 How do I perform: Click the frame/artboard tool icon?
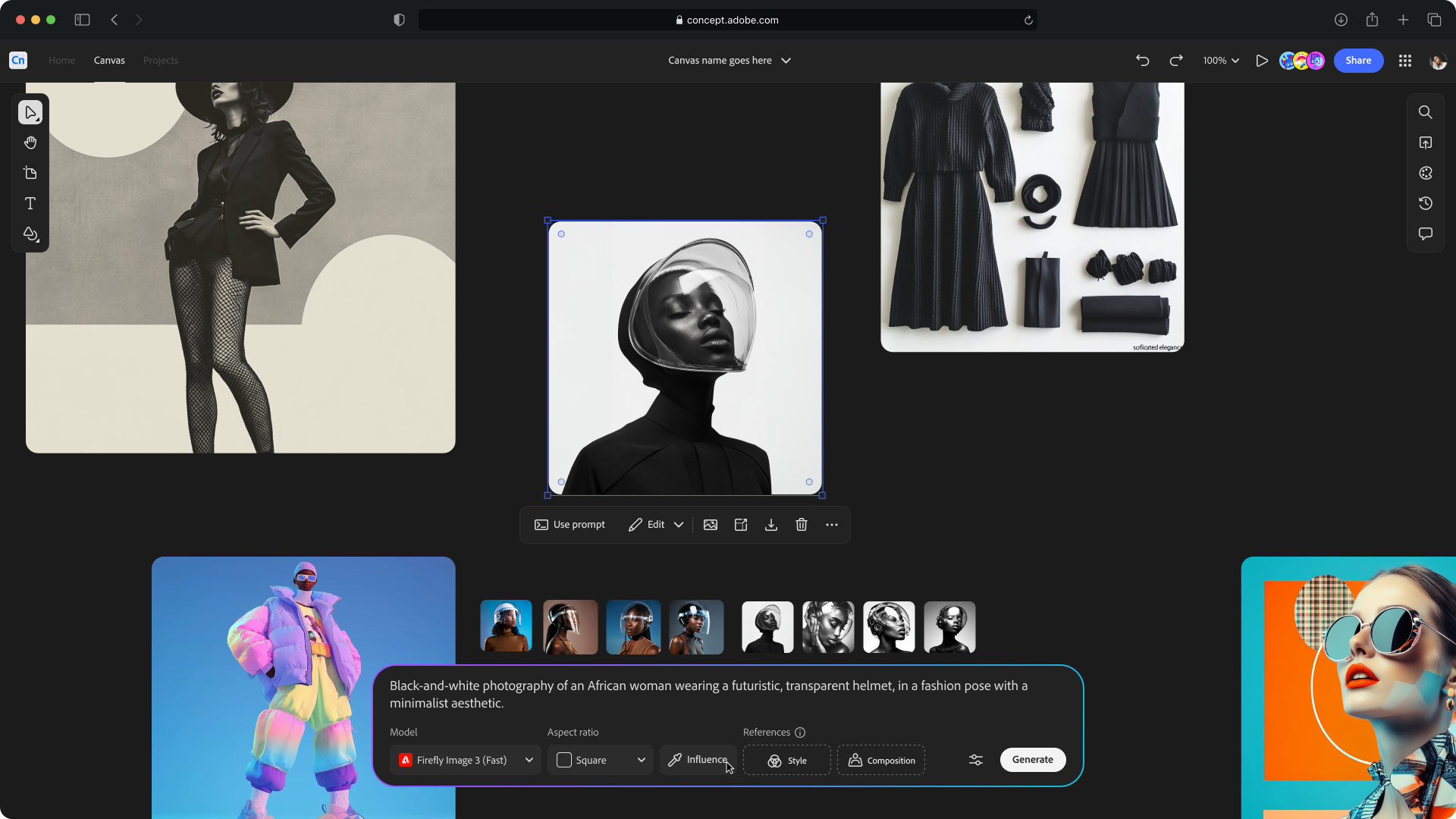click(x=30, y=173)
